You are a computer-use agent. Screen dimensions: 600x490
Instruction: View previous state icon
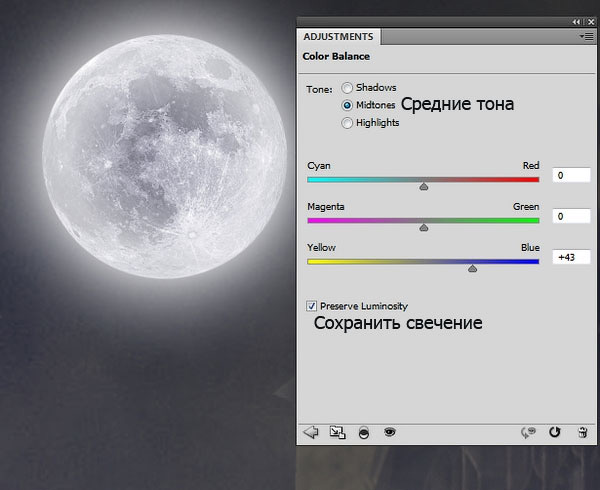[528, 433]
